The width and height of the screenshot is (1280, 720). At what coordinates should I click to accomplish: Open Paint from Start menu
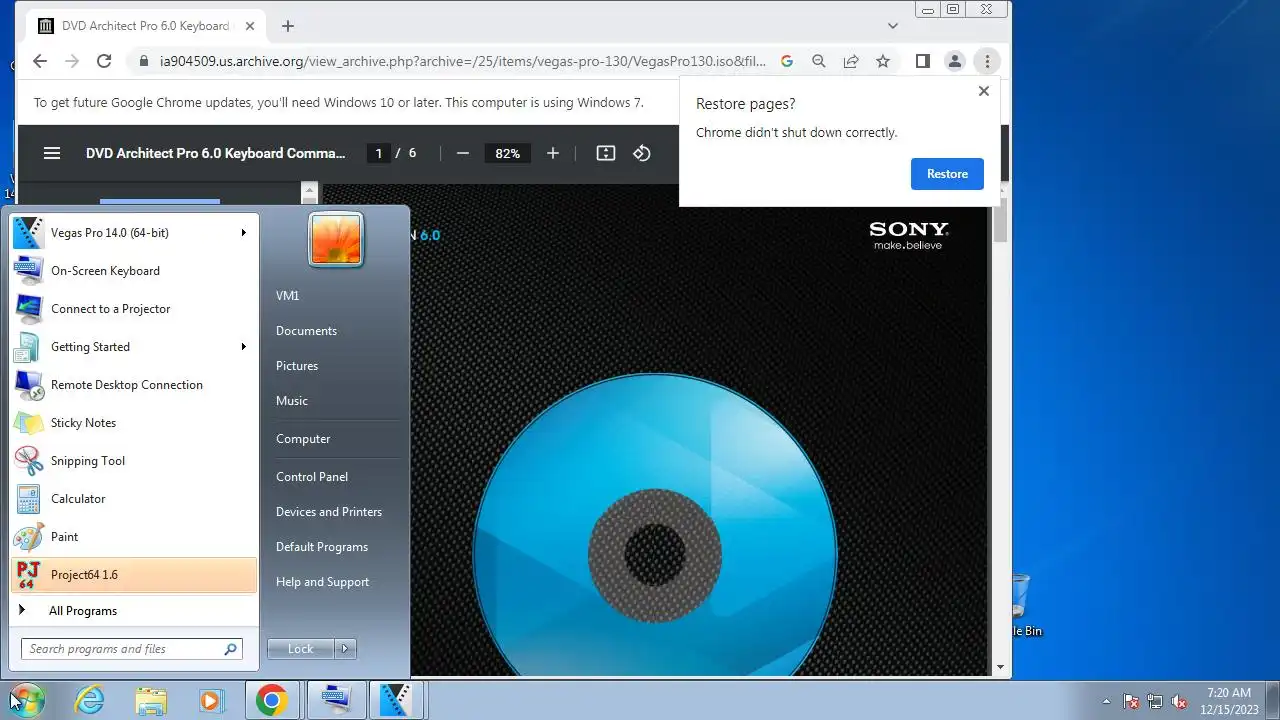coord(134,537)
